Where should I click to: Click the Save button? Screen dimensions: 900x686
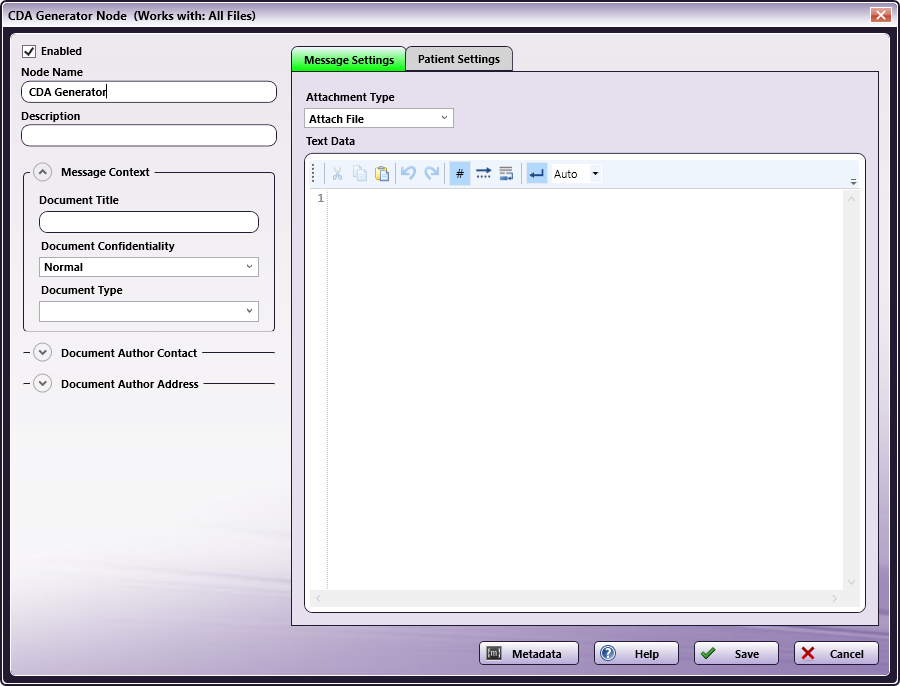(736, 654)
